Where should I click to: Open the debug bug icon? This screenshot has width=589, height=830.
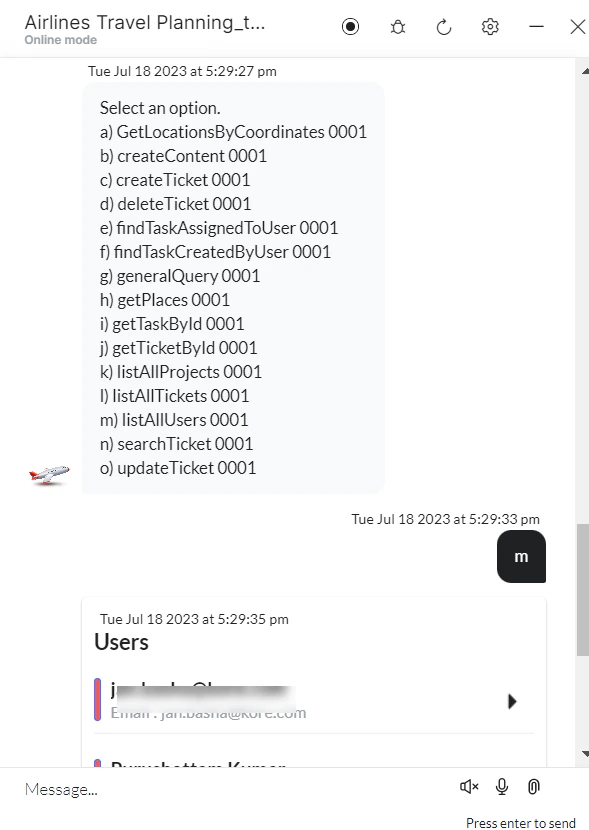coord(397,27)
